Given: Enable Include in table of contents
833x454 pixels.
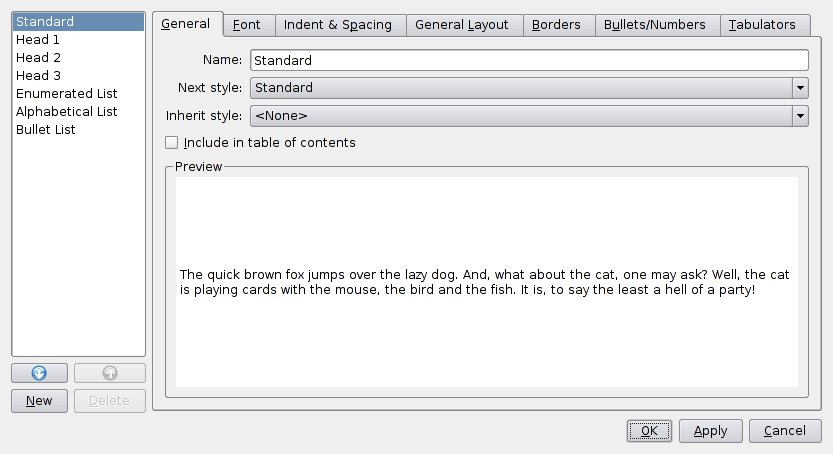Looking at the screenshot, I should point(172,143).
